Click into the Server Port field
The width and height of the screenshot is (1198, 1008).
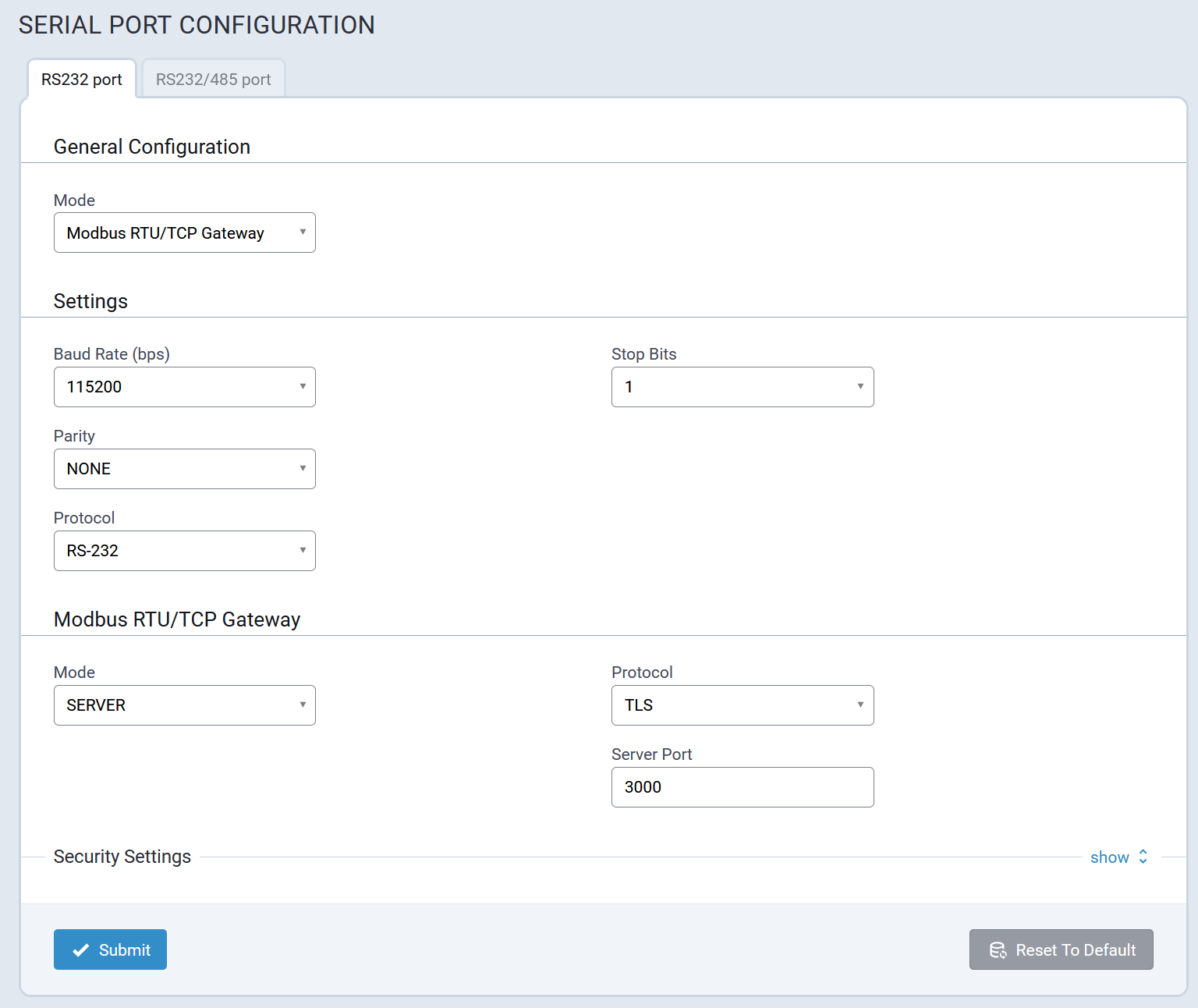pos(742,787)
